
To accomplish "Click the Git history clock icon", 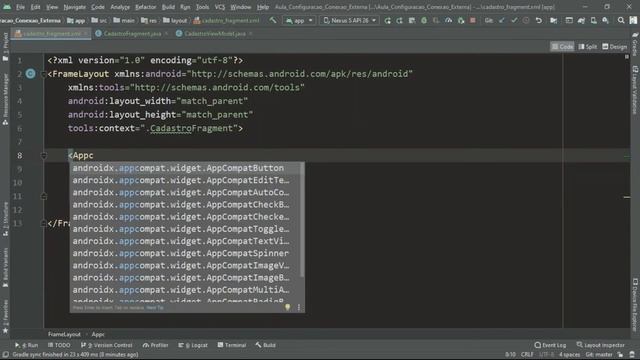I will 526,20.
